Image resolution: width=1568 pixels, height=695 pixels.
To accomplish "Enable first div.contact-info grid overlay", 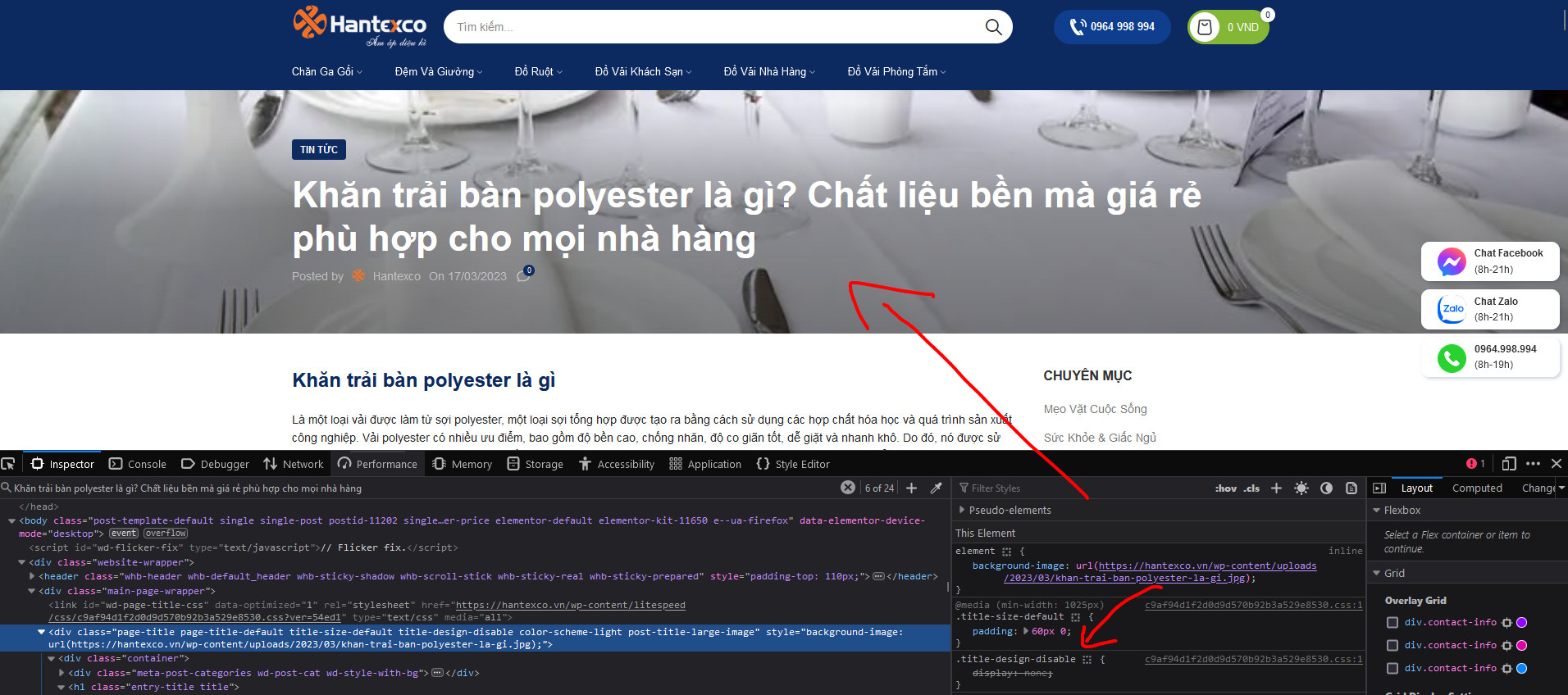I will pos(1392,623).
